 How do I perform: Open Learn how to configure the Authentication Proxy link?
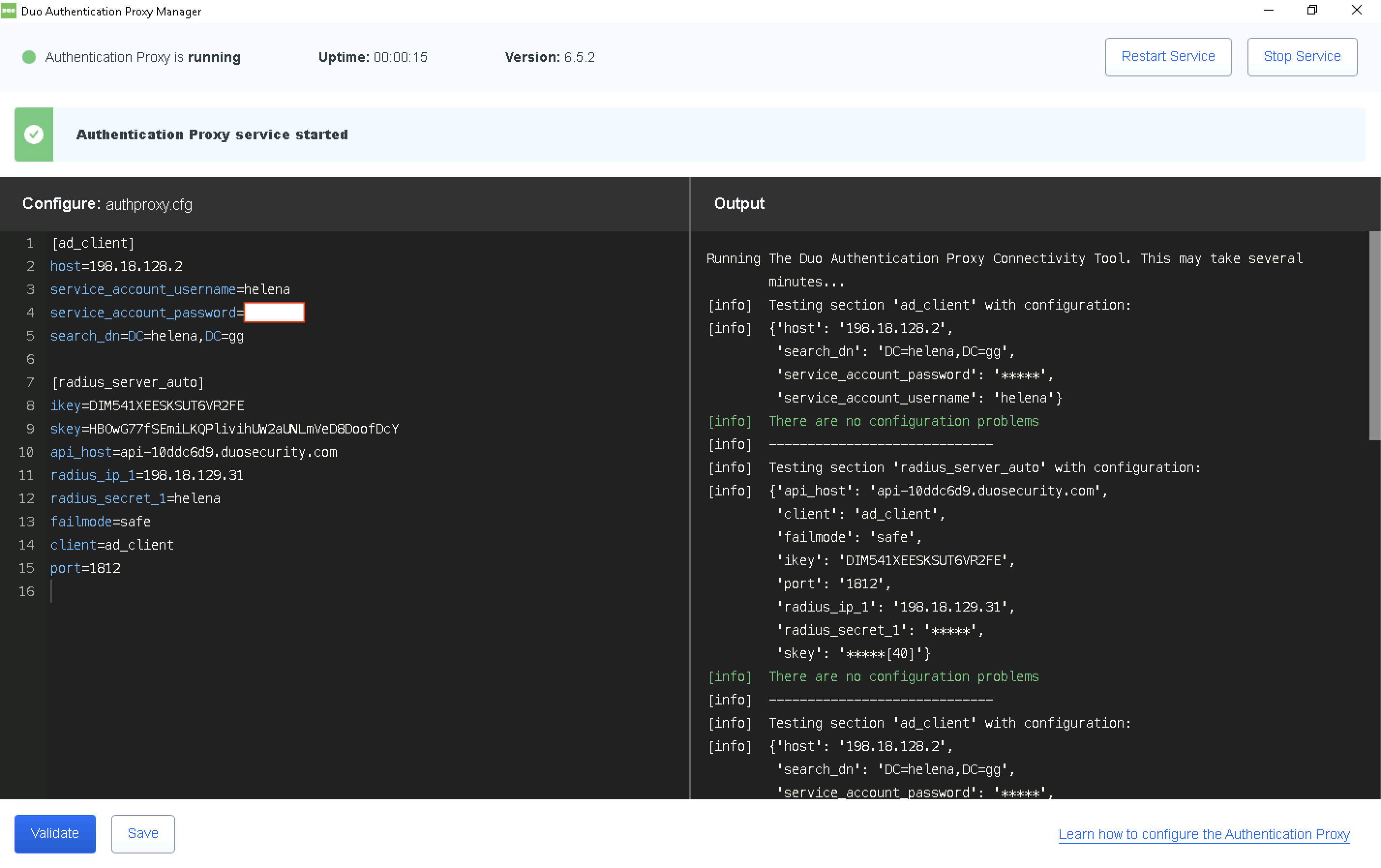point(1203,834)
